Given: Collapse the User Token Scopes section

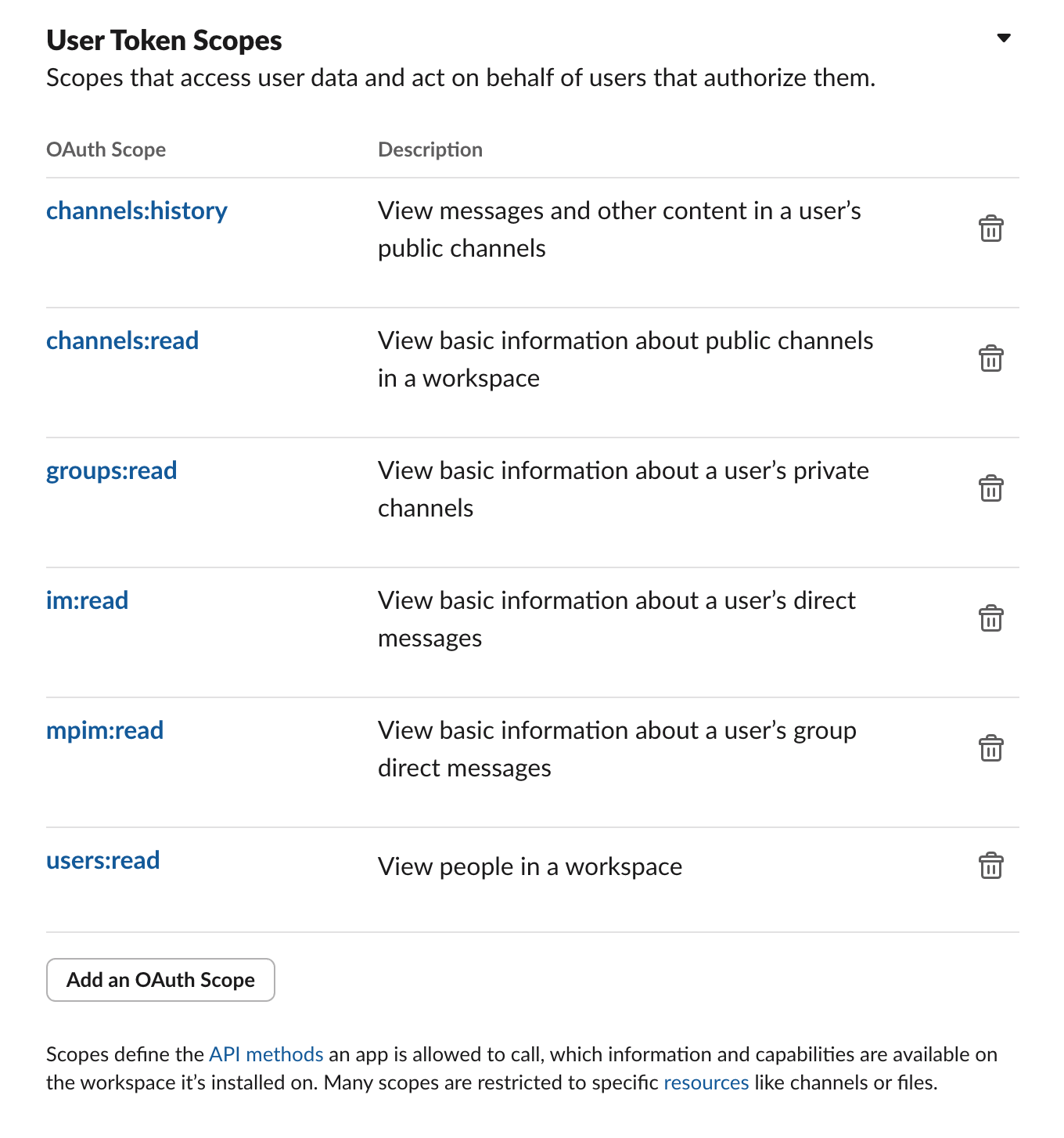Looking at the screenshot, I should (1004, 37).
